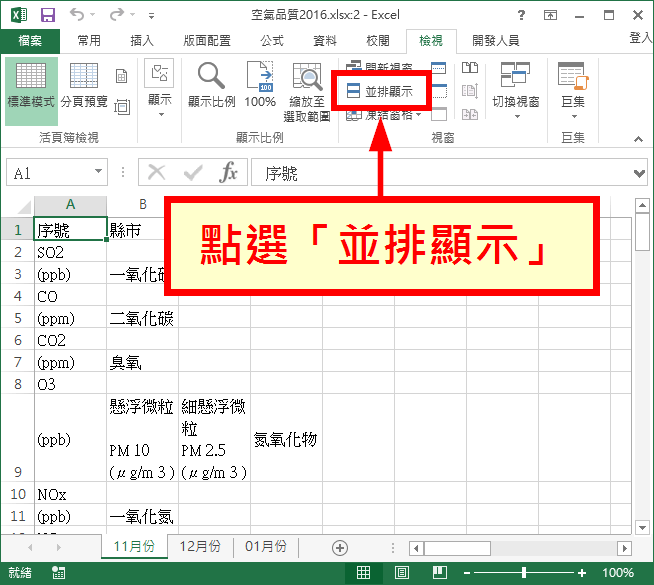The width and height of the screenshot is (654, 585).
Task: Click the view side by side icon
Action: pyautogui.click(x=470, y=68)
